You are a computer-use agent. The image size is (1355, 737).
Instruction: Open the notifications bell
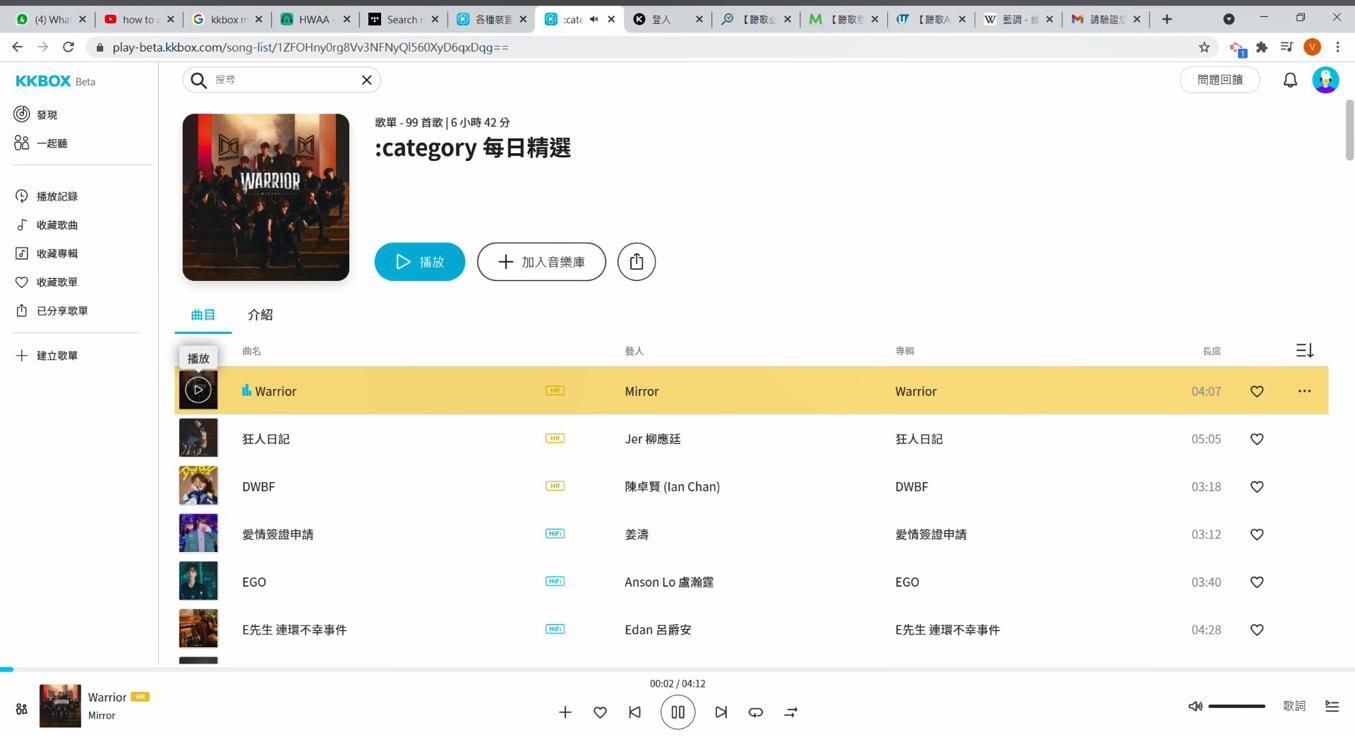(x=1290, y=80)
